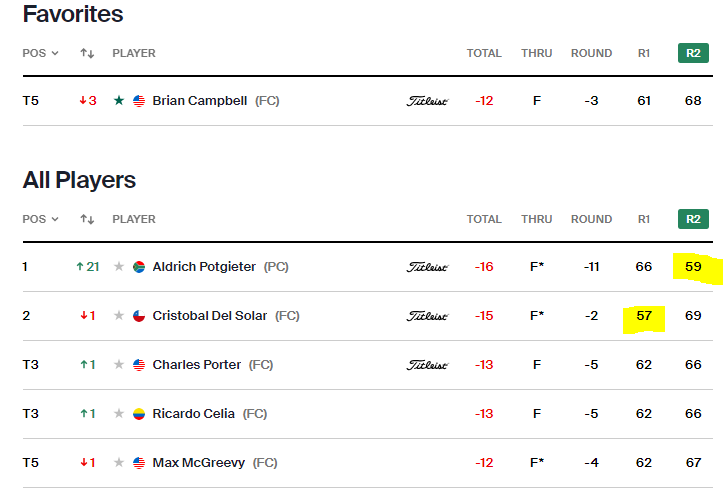Select the R2 tab in the Favorites header
The width and height of the screenshot is (723, 496).
(x=693, y=53)
